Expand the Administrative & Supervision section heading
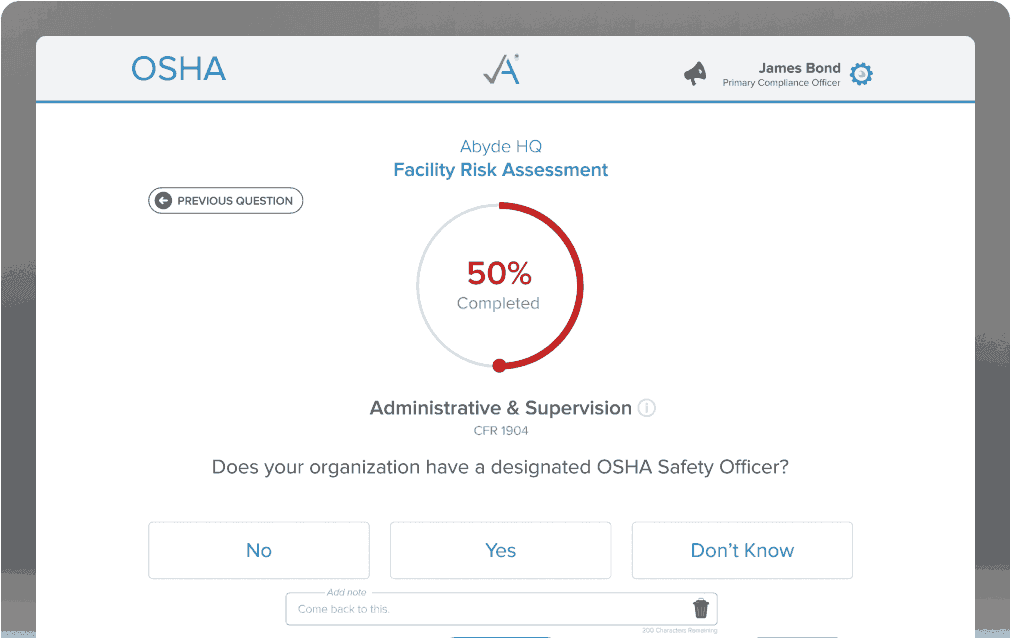Viewport: 1011px width, 638px height. 500,408
